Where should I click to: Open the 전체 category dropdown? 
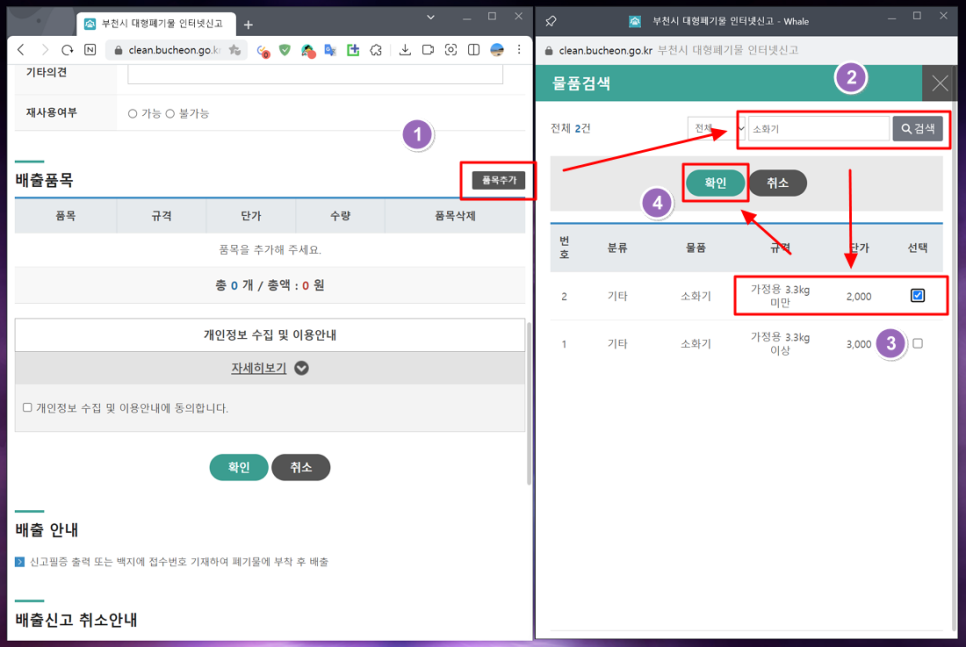(716, 129)
